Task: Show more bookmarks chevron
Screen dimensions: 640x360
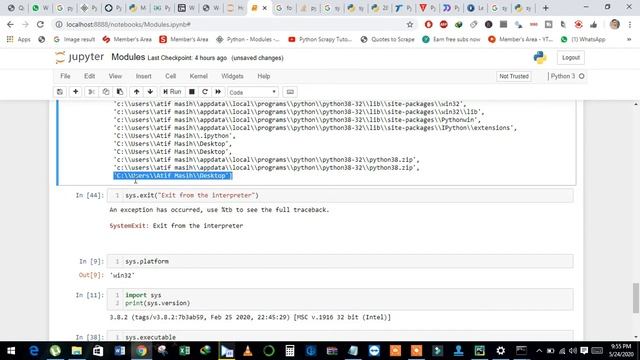Action: click(x=629, y=40)
